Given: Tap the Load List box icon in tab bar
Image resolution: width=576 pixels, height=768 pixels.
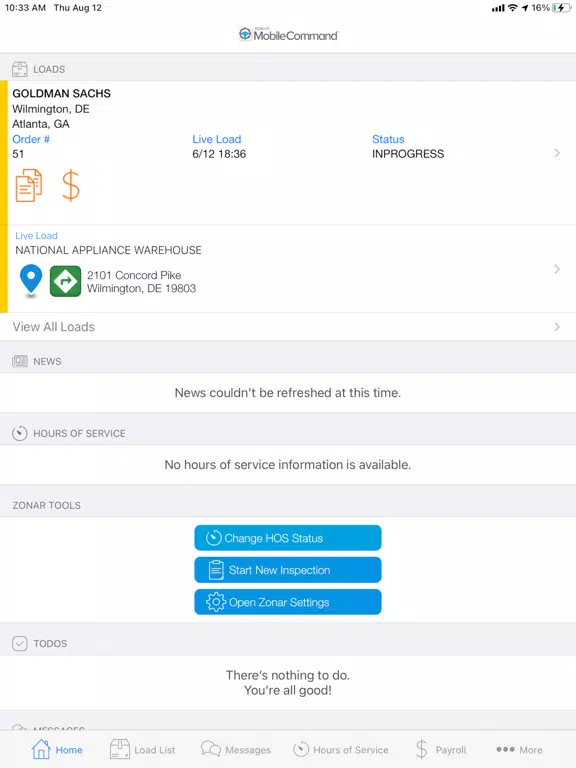Looking at the screenshot, I should [x=120, y=749].
